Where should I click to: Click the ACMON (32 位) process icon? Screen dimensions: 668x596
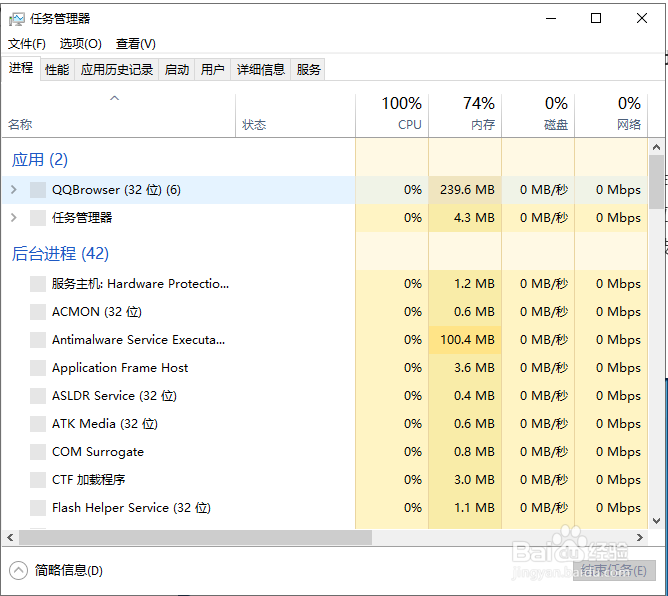click(38, 312)
